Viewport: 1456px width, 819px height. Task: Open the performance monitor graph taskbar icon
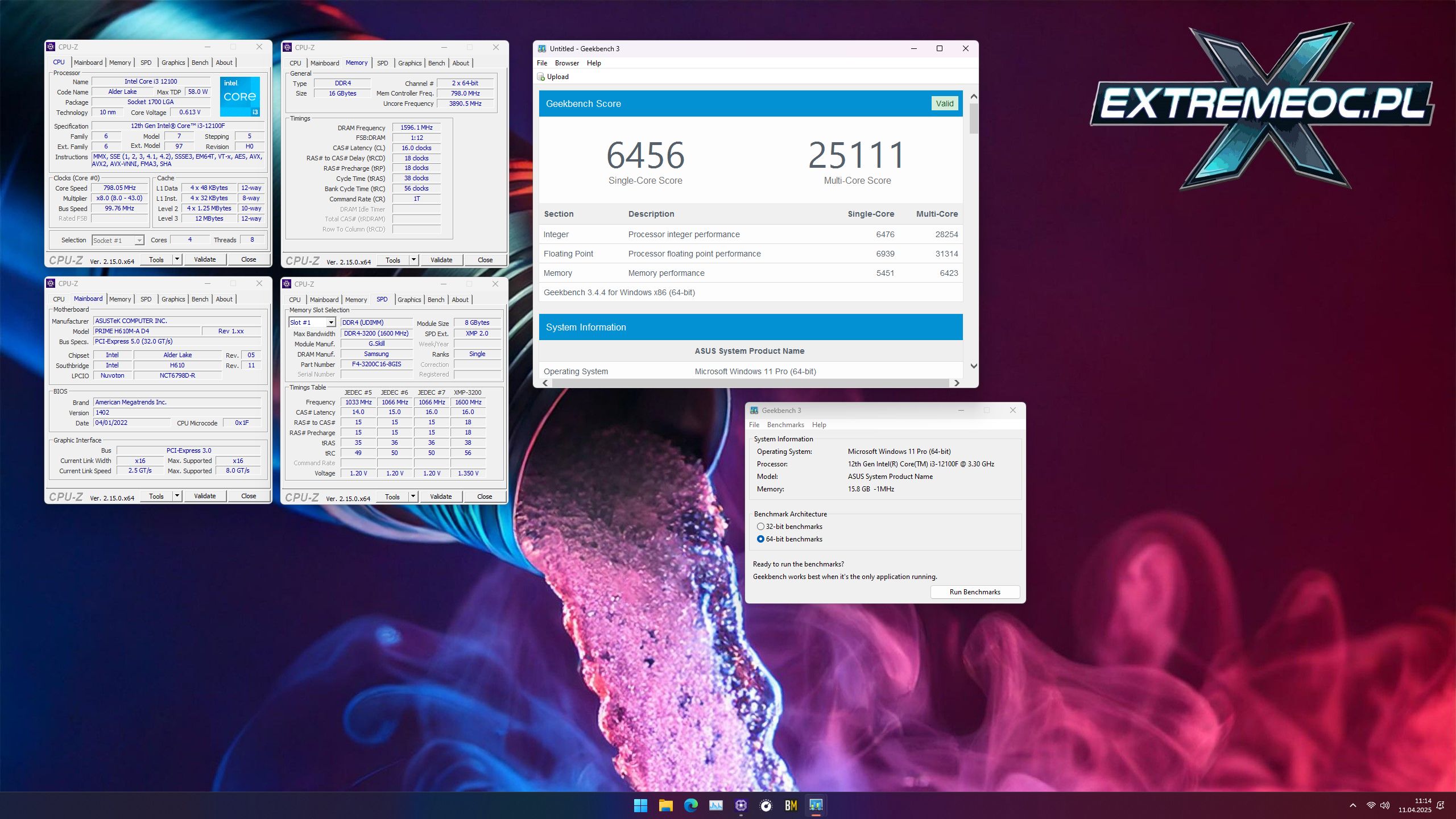tap(715, 805)
